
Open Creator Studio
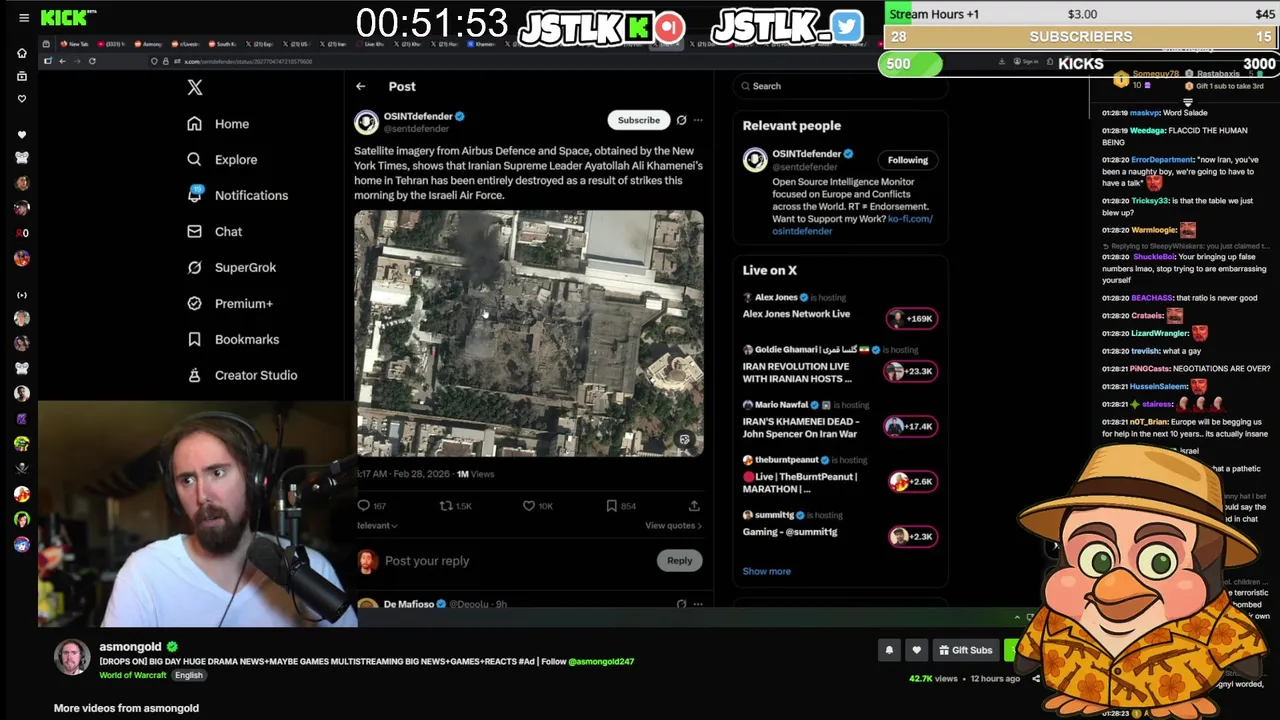pos(242,376)
